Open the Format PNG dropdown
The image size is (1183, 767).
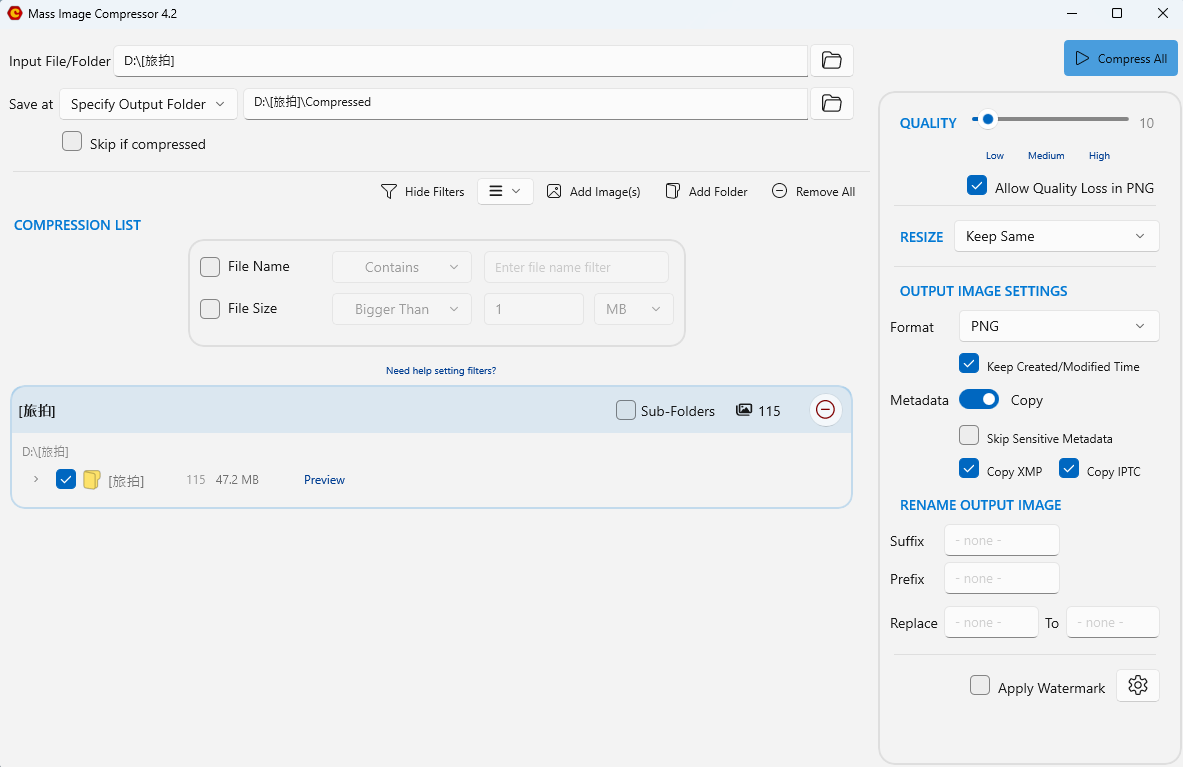click(x=1058, y=326)
